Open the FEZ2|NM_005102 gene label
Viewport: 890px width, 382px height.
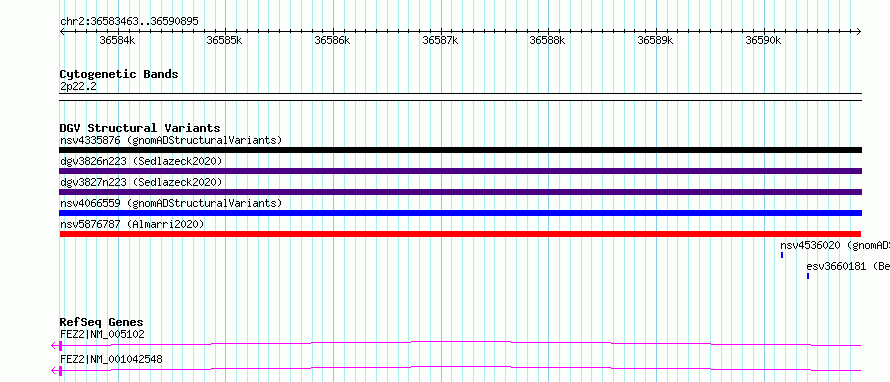coord(102,334)
